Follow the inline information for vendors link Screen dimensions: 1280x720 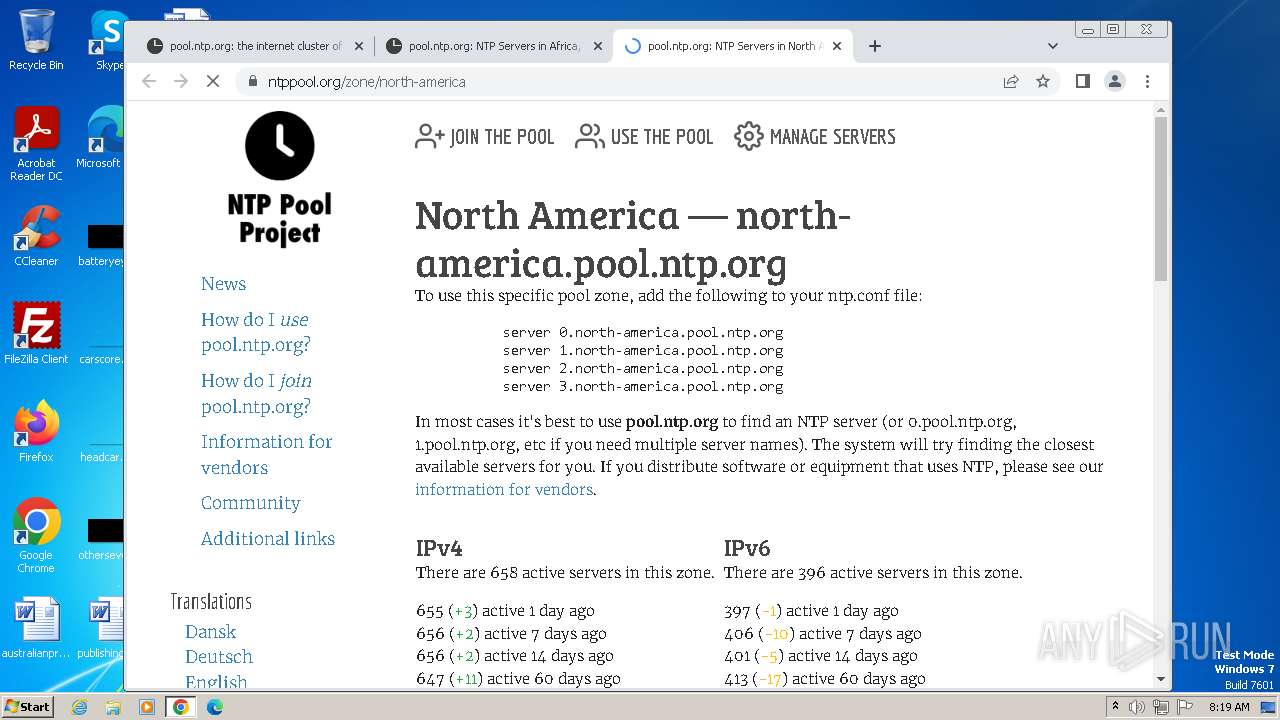(x=504, y=489)
